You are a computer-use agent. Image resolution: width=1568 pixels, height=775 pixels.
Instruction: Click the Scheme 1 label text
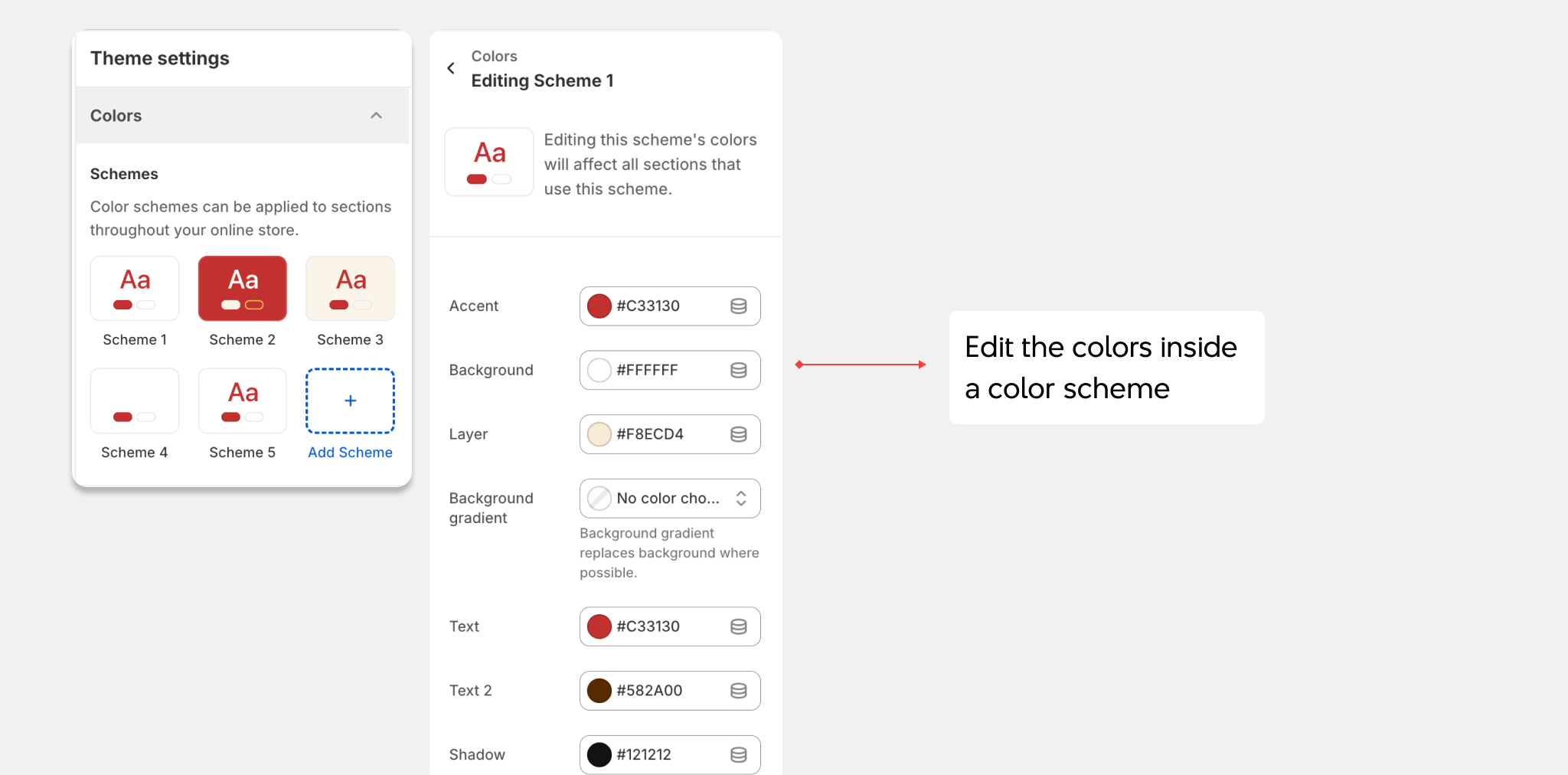[135, 340]
